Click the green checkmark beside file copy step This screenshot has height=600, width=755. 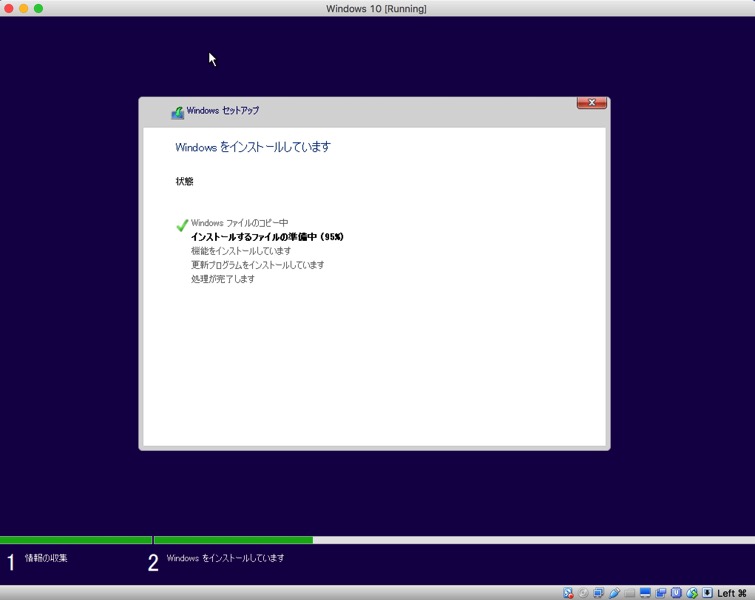point(182,225)
